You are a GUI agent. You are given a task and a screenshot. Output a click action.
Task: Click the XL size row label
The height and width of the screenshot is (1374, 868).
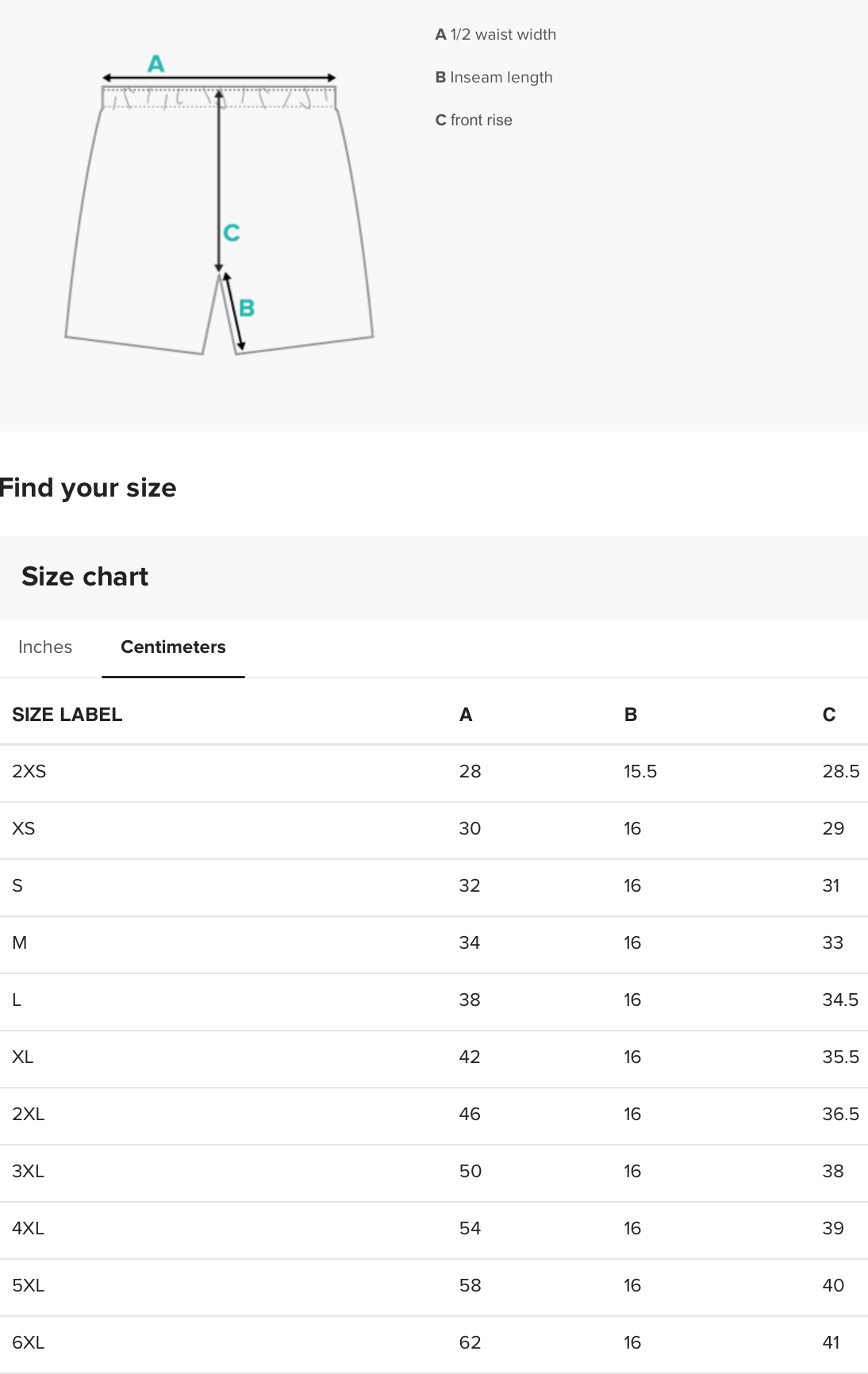point(23,1057)
